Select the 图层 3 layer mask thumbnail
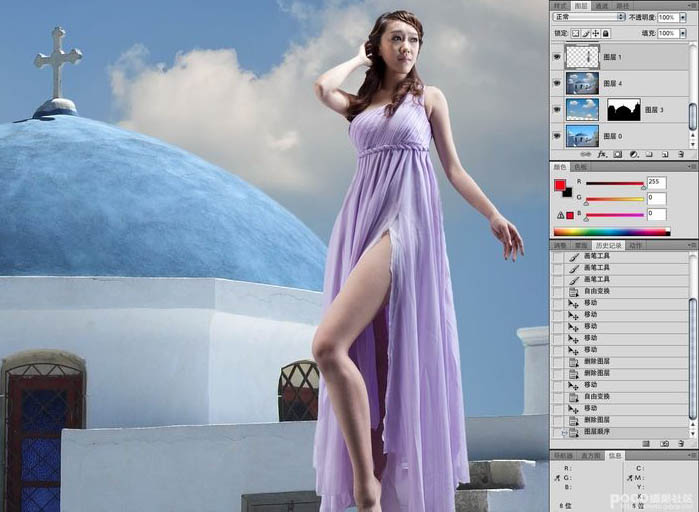 [x=624, y=110]
